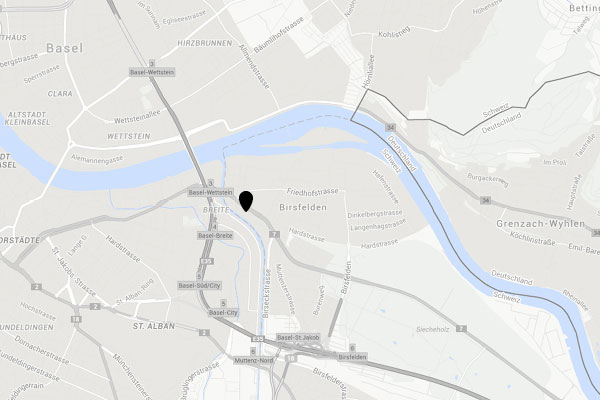Click the black location pin marker
The height and width of the screenshot is (400, 600).
click(x=246, y=201)
